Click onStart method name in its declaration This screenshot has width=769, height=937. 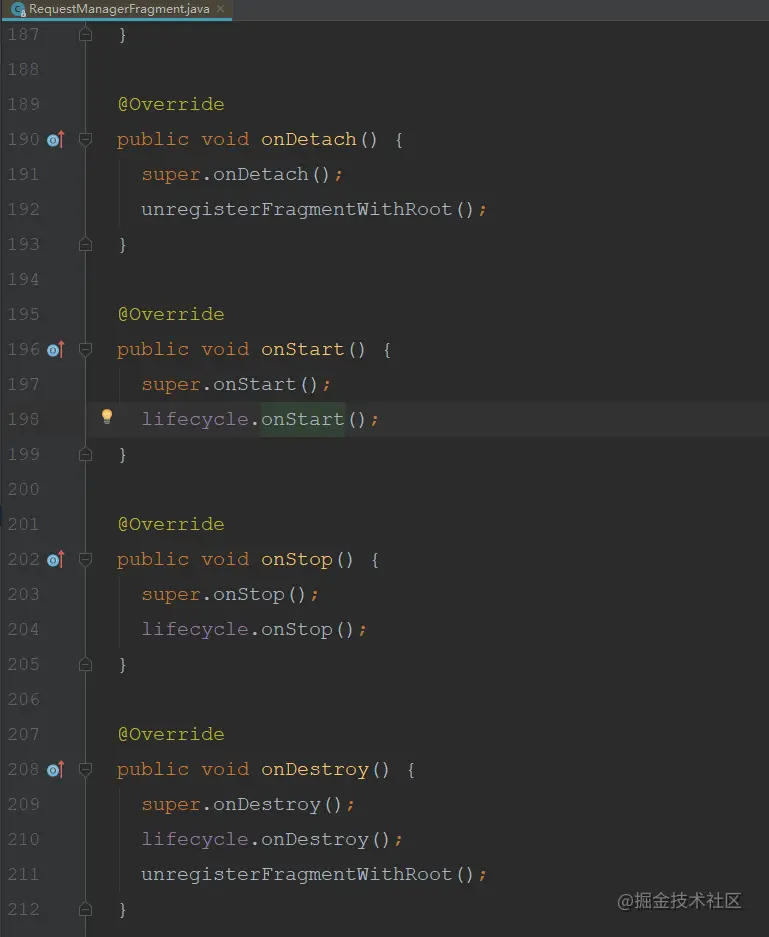[x=302, y=349]
